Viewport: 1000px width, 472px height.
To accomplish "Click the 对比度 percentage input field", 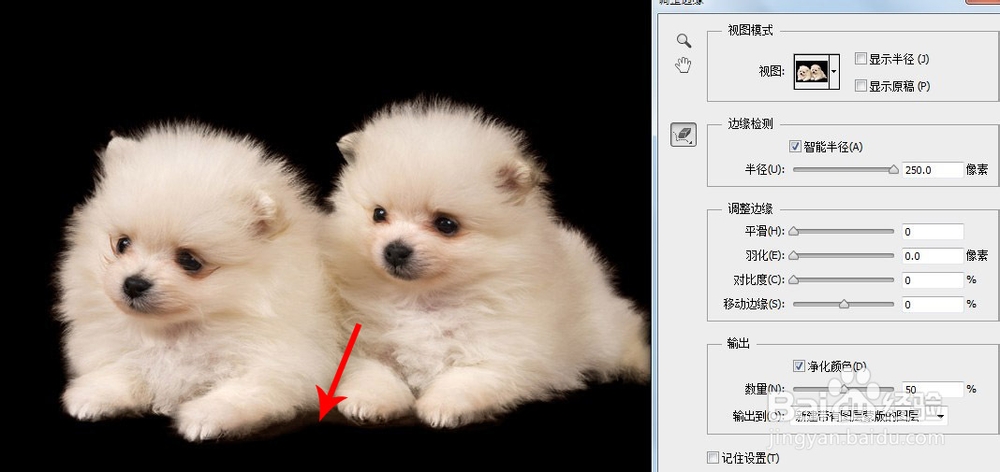I will click(932, 280).
